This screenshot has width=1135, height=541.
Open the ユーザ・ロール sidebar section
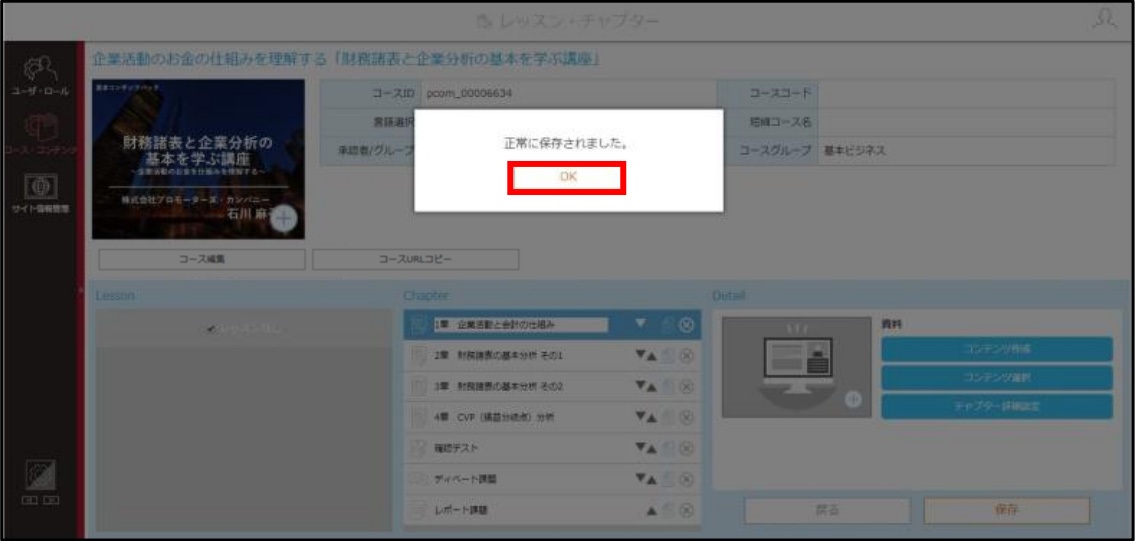[40, 77]
